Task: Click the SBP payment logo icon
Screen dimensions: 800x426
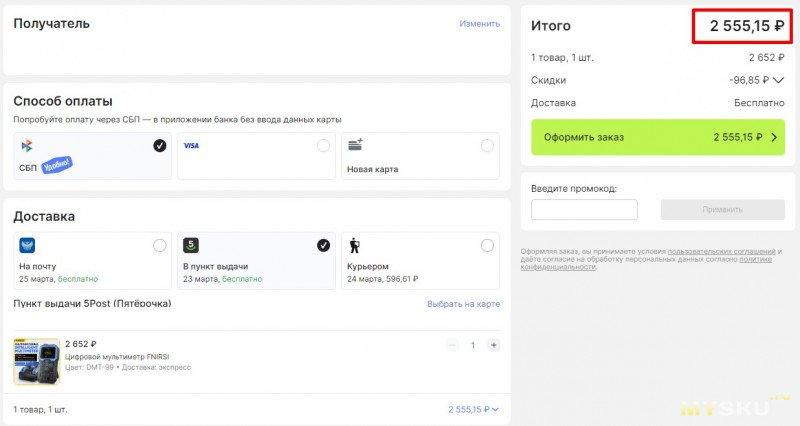Action: coord(27,146)
